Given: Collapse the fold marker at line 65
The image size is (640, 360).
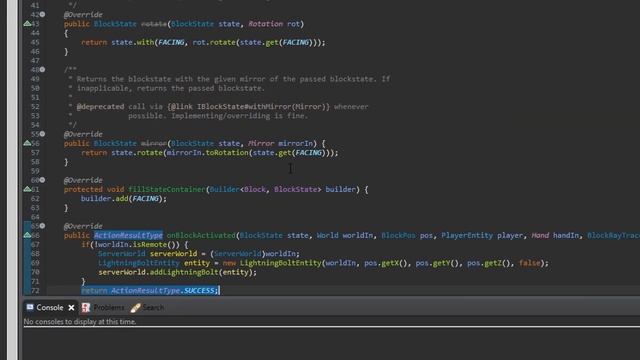Looking at the screenshot, I should 42,226.
